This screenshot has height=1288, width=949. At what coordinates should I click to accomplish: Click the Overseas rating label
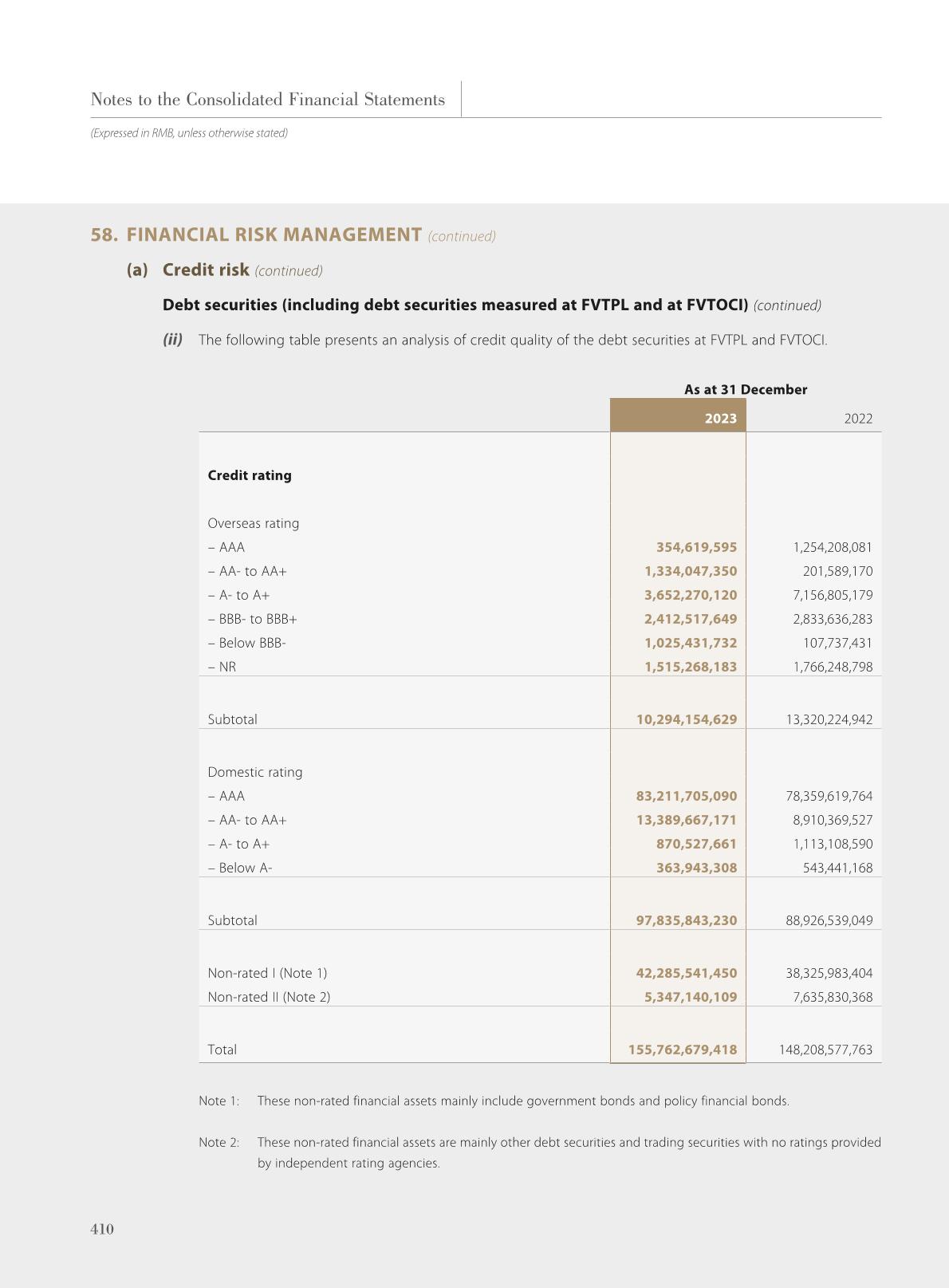pyautogui.click(x=254, y=524)
